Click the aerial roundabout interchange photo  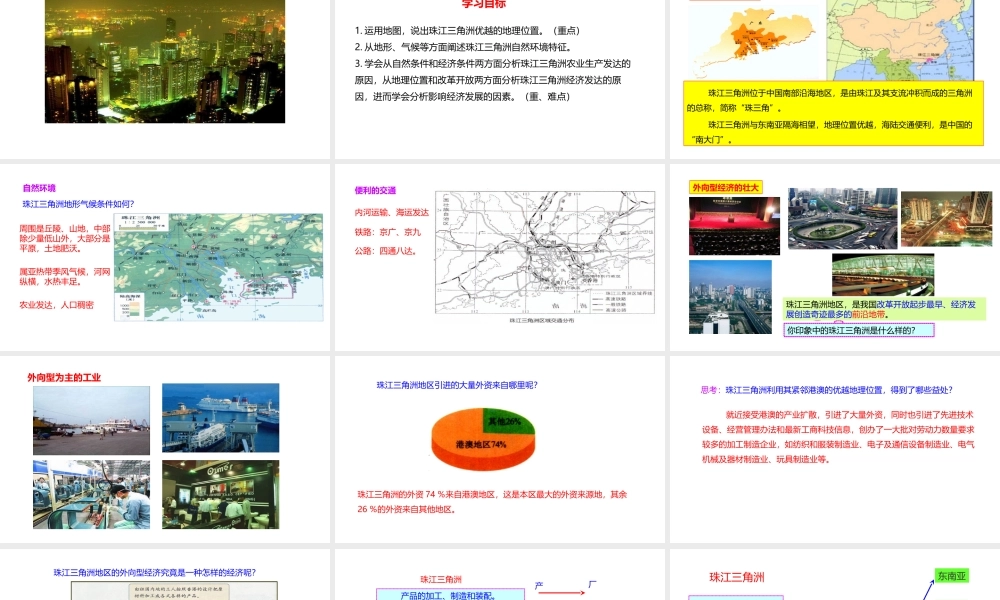[x=842, y=218]
